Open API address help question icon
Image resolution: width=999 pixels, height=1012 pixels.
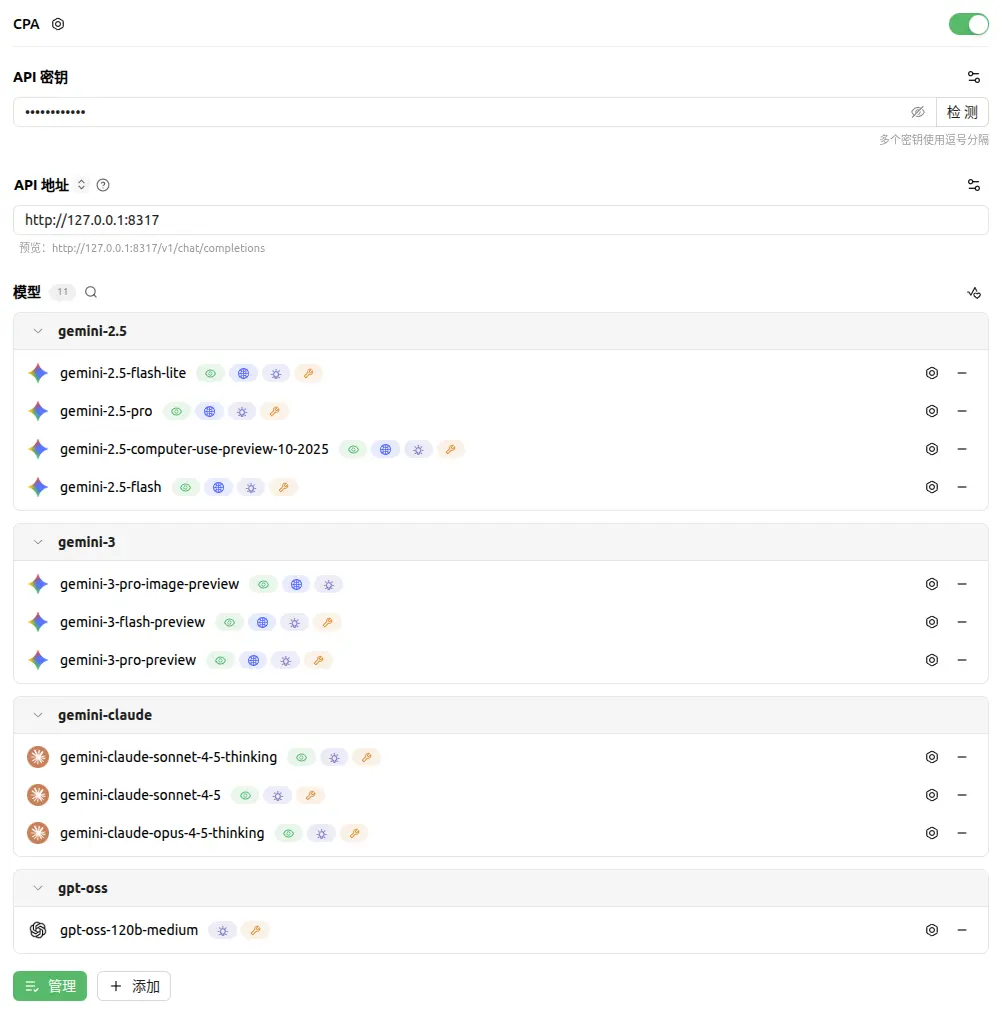[103, 185]
